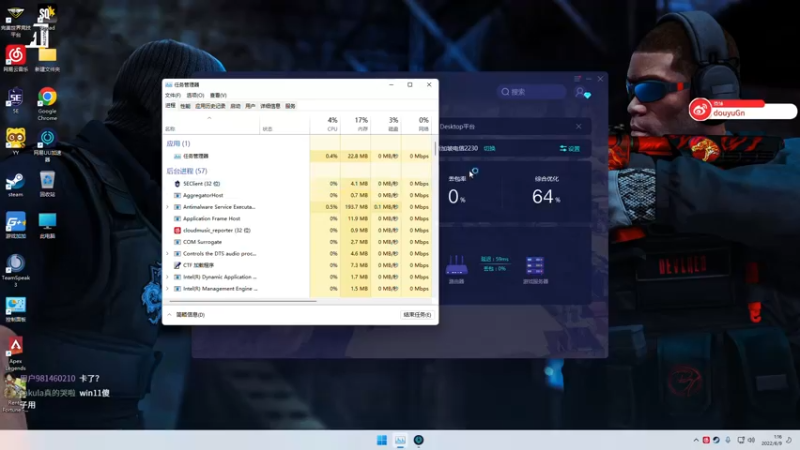
Task: Click UU accelerator icon on the taskbar
Action: [x=418, y=440]
